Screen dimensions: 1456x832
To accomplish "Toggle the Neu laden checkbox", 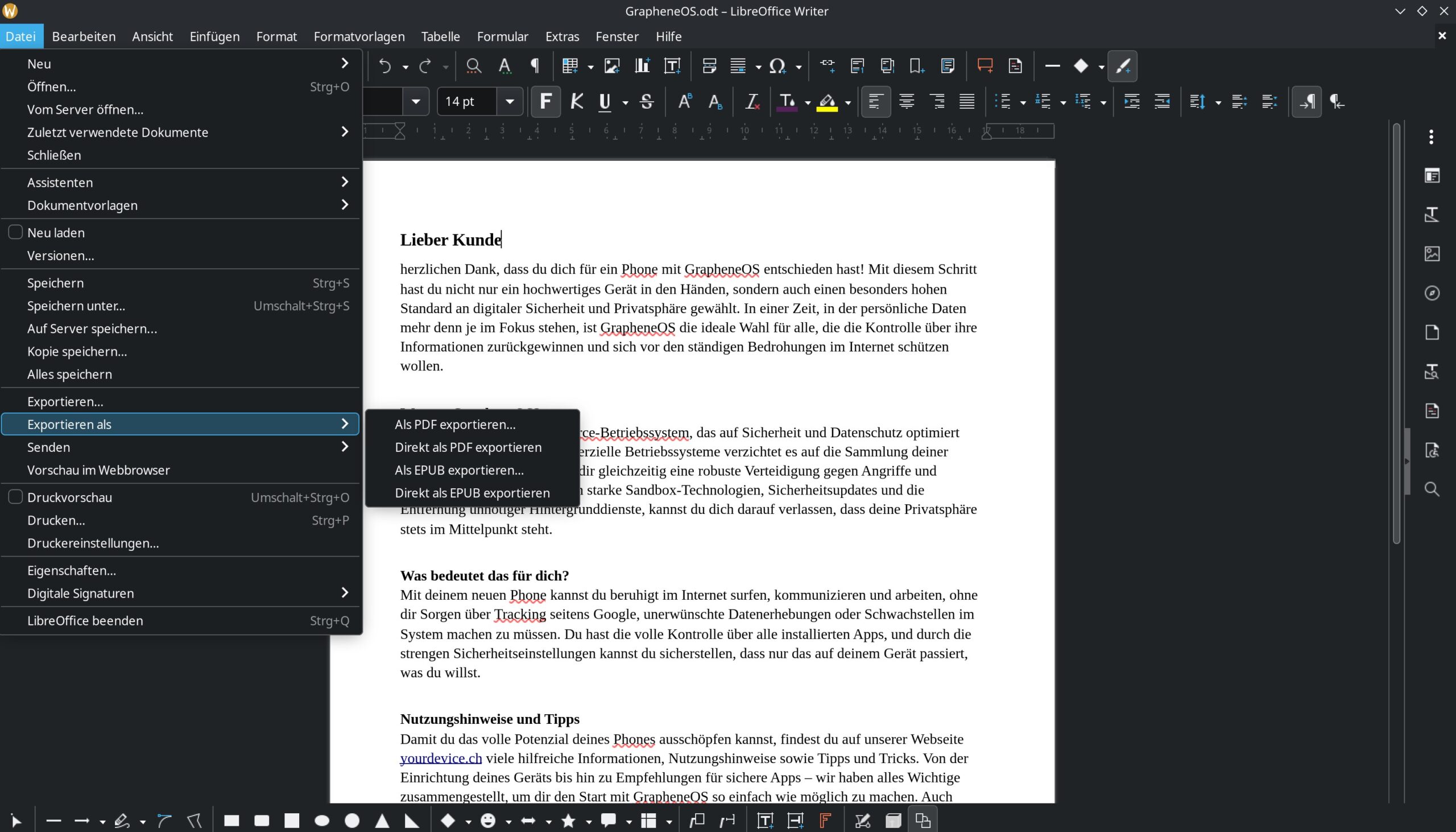I will point(15,232).
